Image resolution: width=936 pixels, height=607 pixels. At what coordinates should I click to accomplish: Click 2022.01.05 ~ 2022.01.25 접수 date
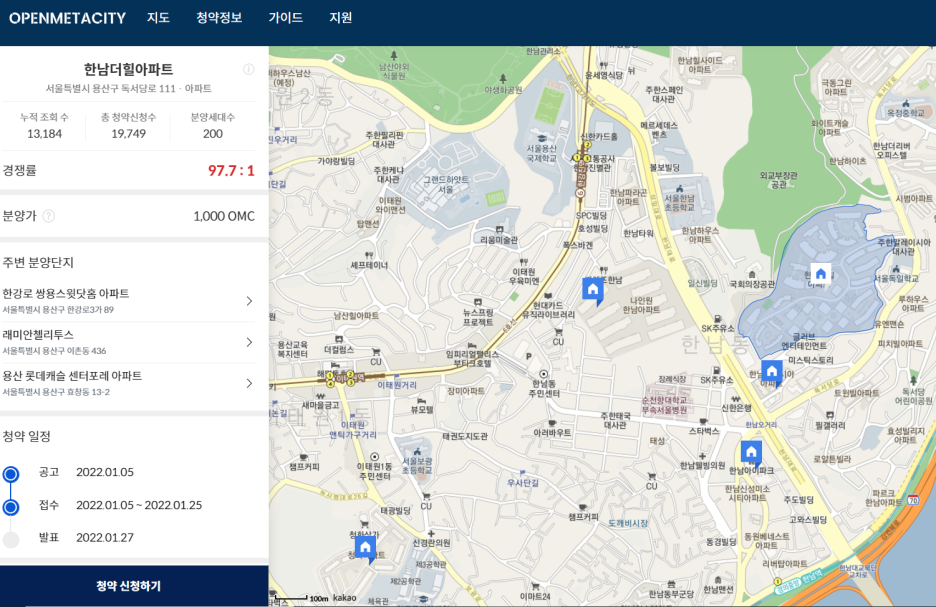point(139,505)
